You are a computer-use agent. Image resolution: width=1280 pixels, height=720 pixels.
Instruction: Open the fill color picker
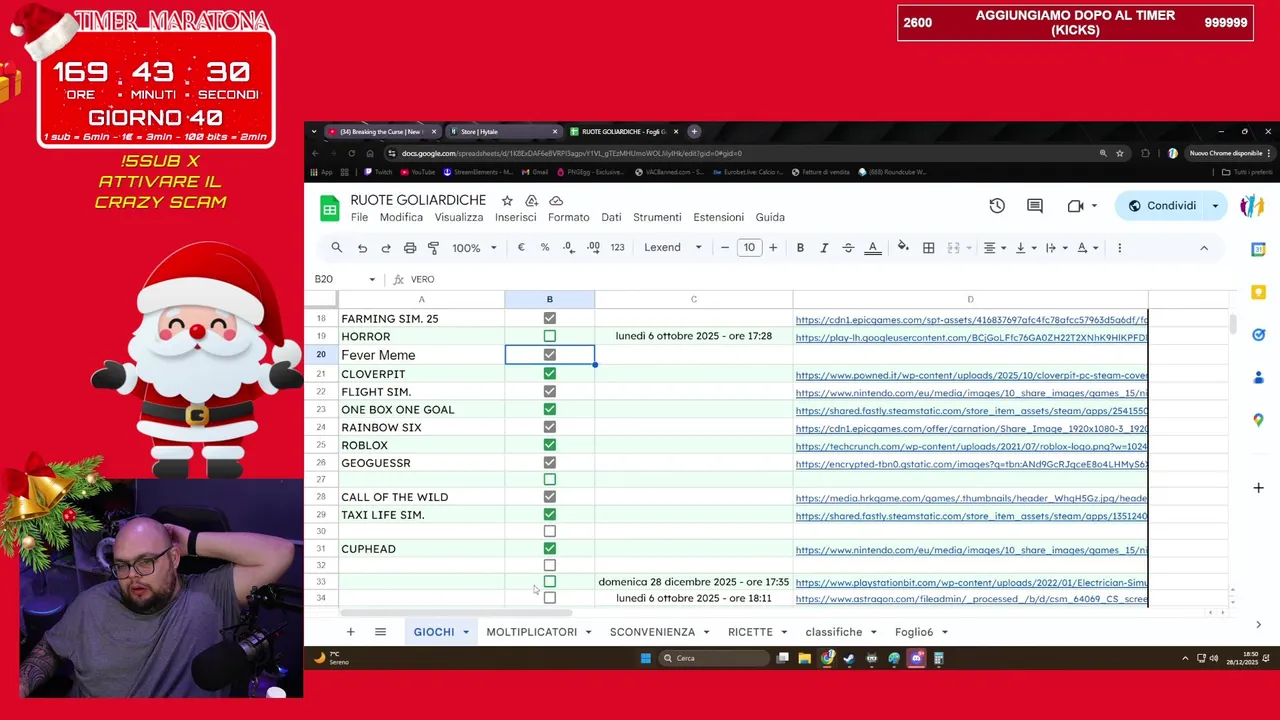(903, 248)
